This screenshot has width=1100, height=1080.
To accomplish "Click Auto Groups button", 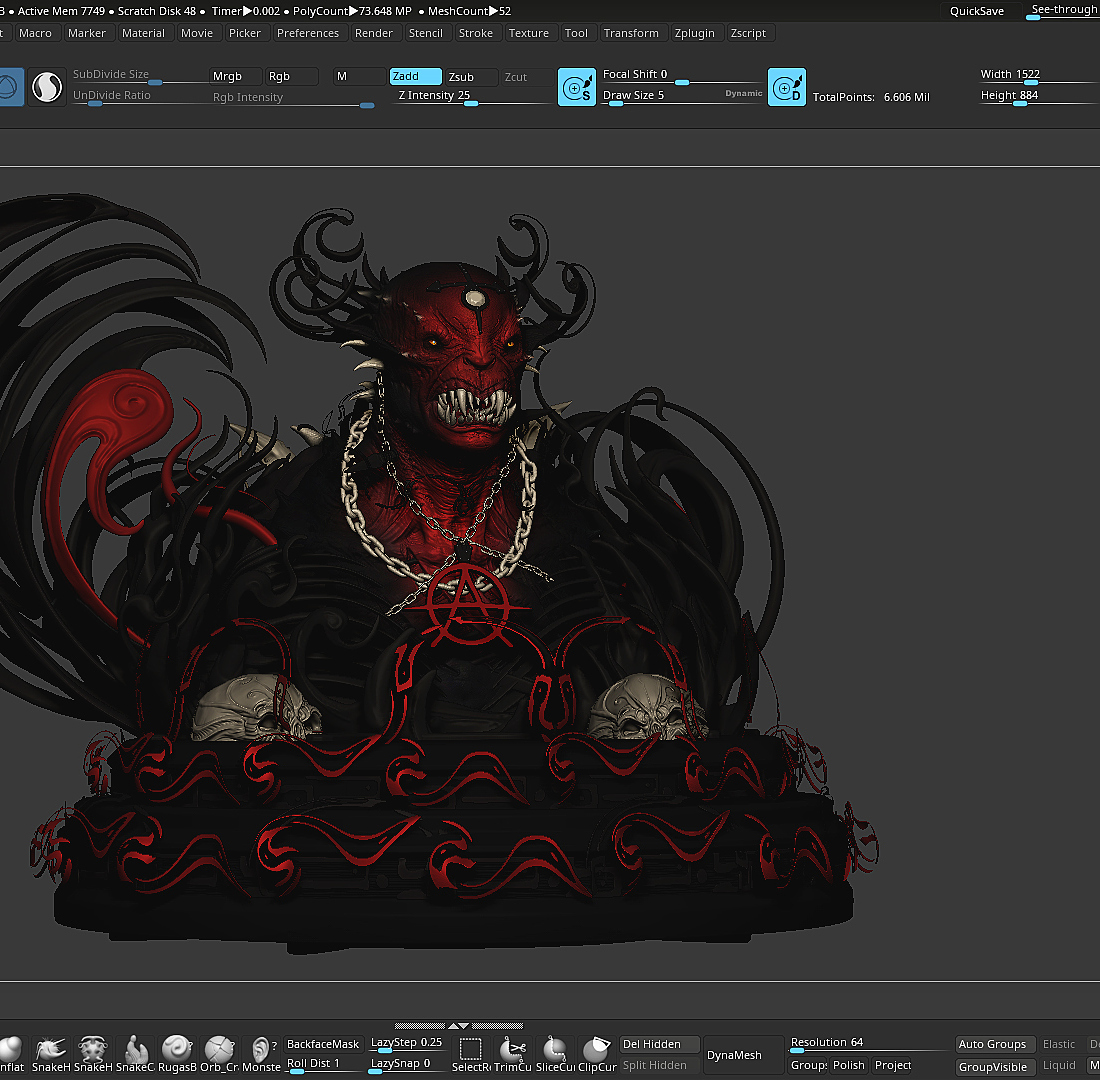I will pyautogui.click(x=995, y=1044).
